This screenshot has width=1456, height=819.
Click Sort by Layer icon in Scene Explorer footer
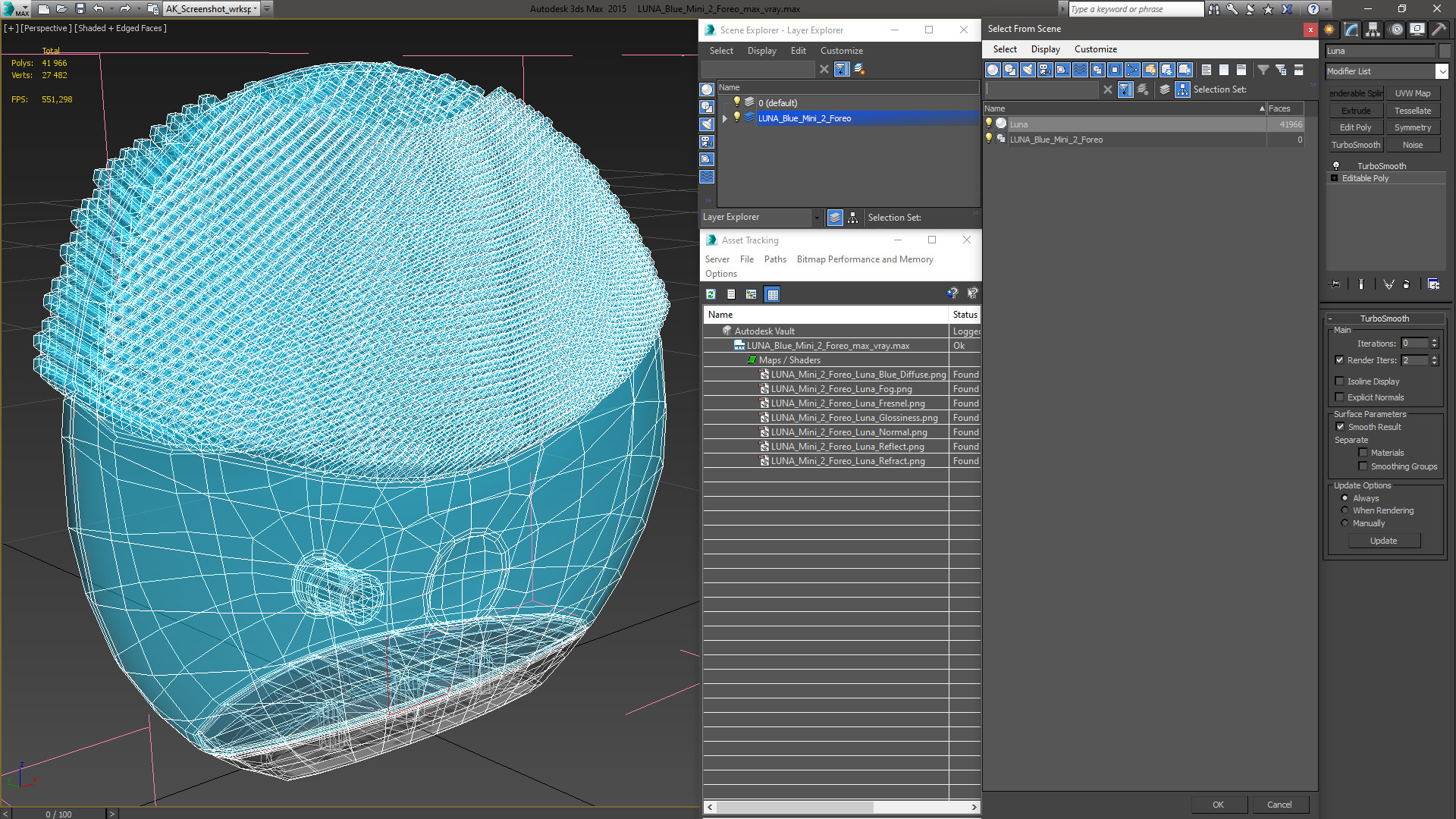[835, 218]
